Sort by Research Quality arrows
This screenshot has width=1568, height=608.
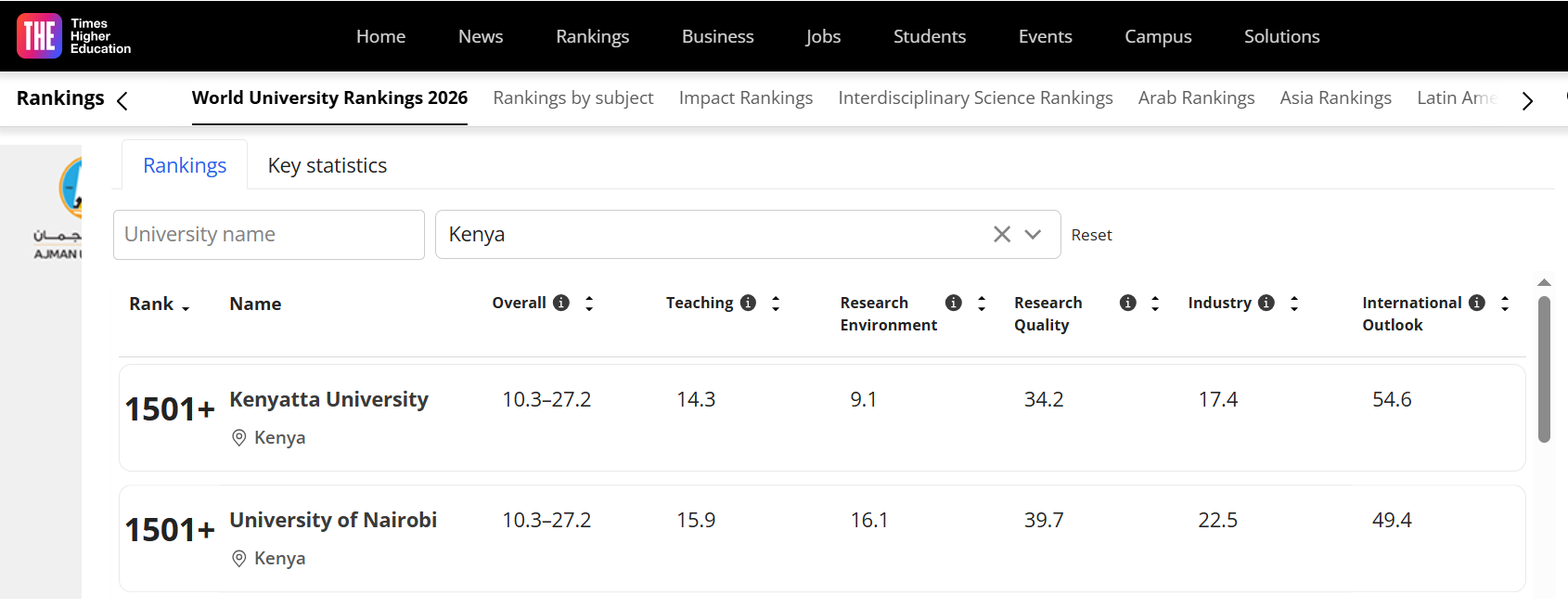pos(1155,303)
